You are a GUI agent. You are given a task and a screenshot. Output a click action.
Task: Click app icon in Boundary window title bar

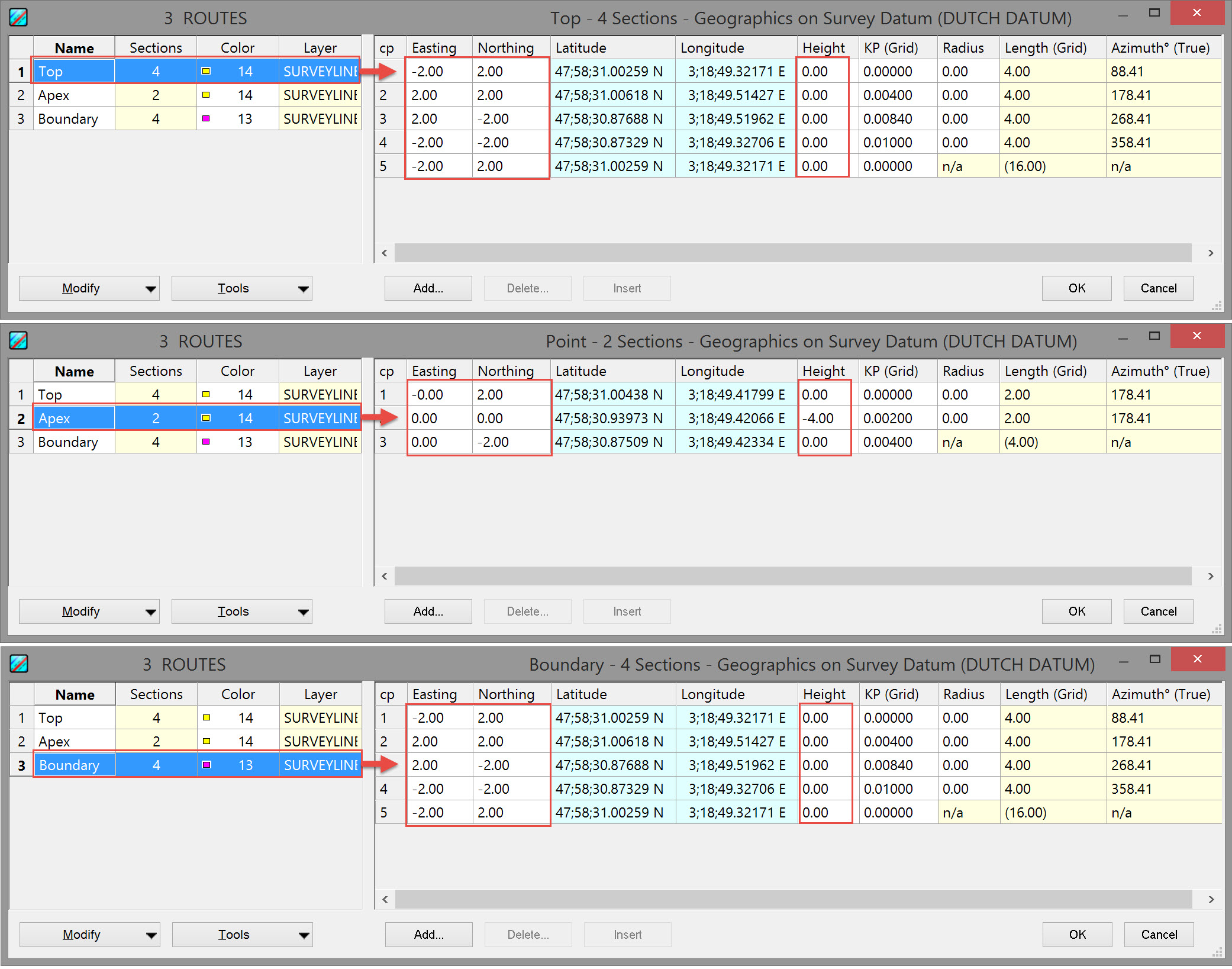tap(18, 664)
